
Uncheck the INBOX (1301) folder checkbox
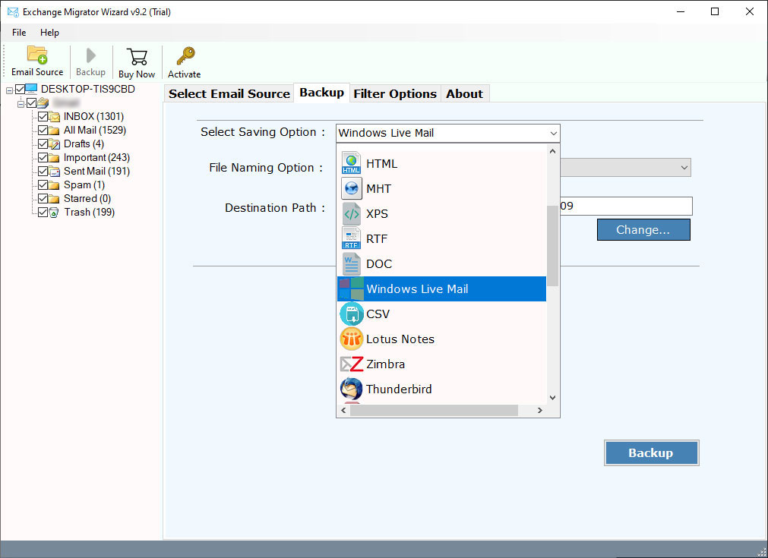tap(42, 117)
